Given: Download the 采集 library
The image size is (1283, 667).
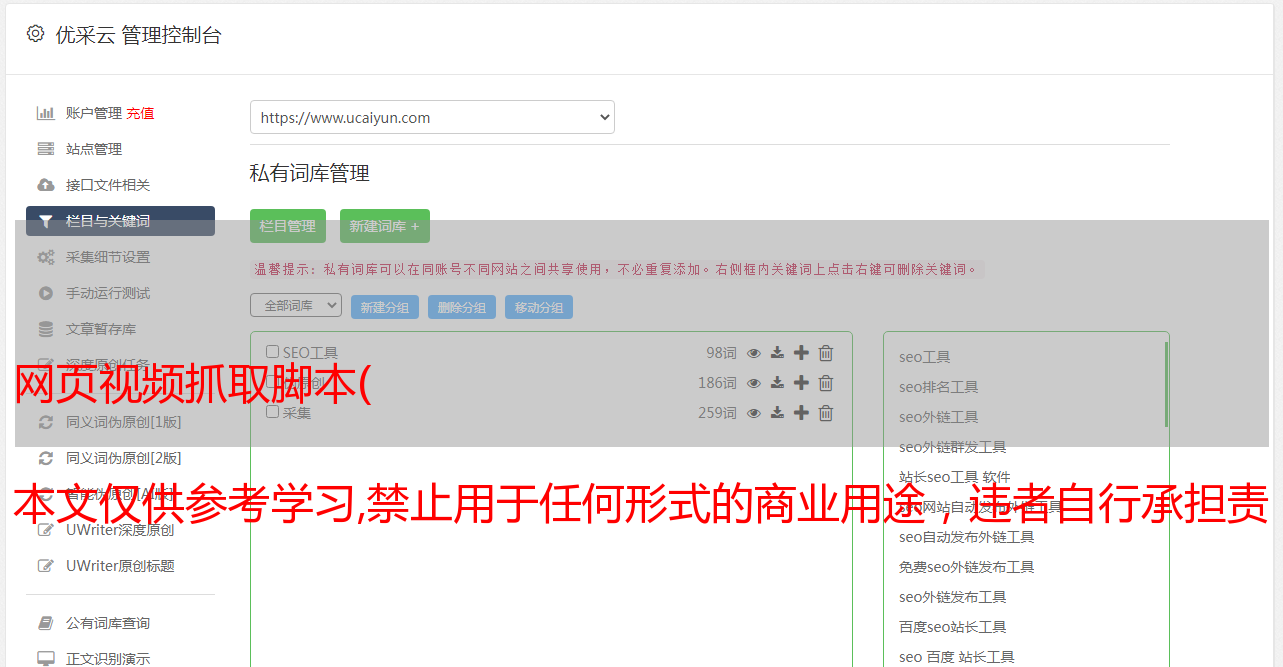Looking at the screenshot, I should coord(777,413).
